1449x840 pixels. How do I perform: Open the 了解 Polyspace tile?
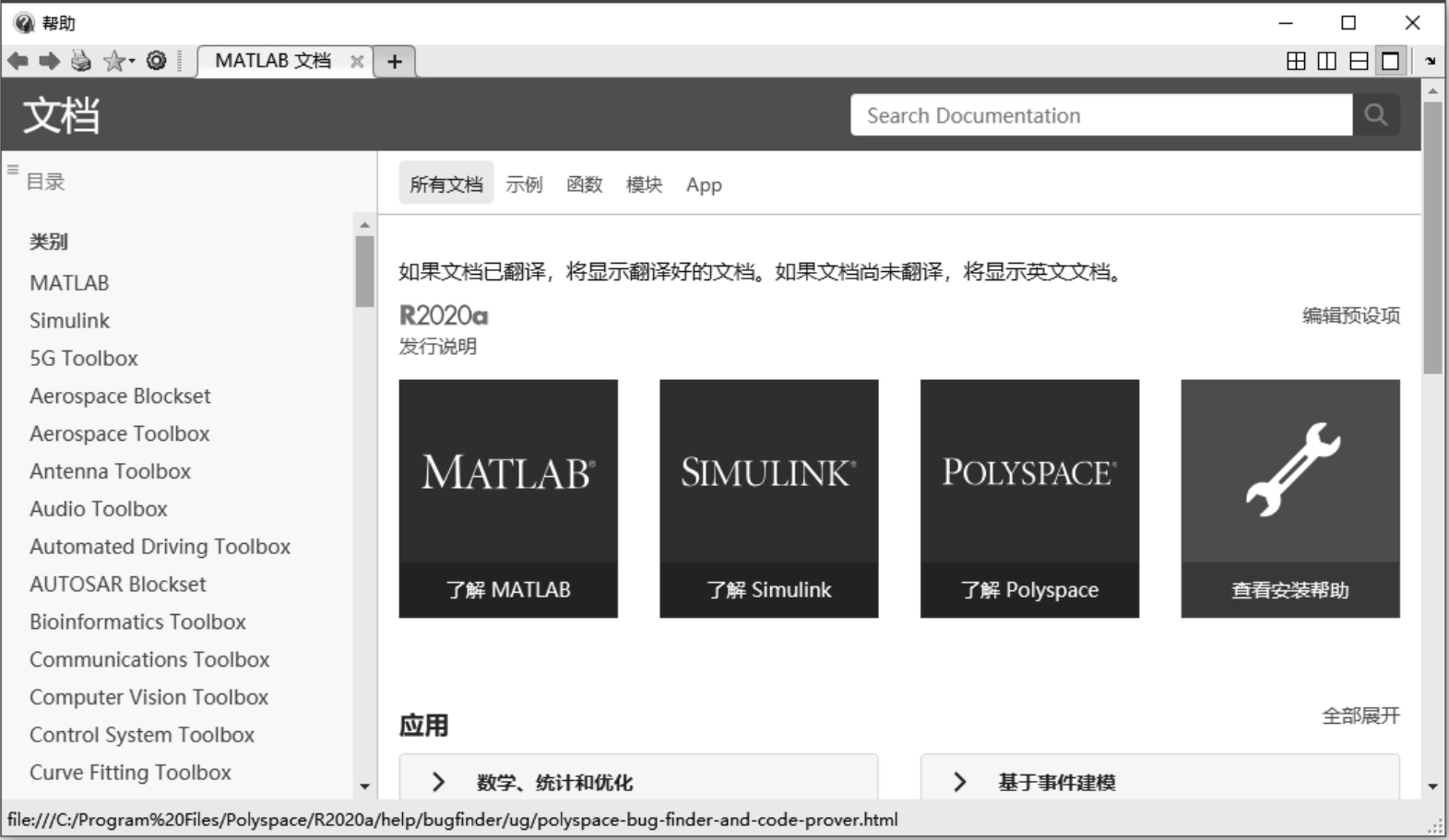[x=1029, y=499]
